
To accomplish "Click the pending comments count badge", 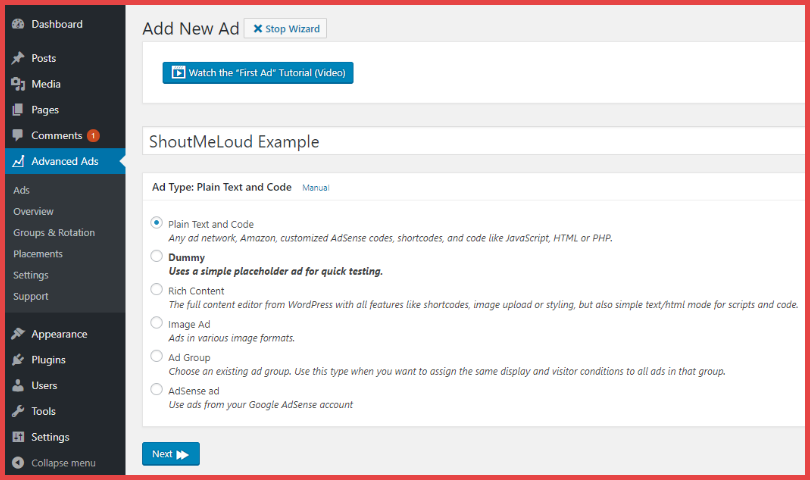I will tap(93, 135).
